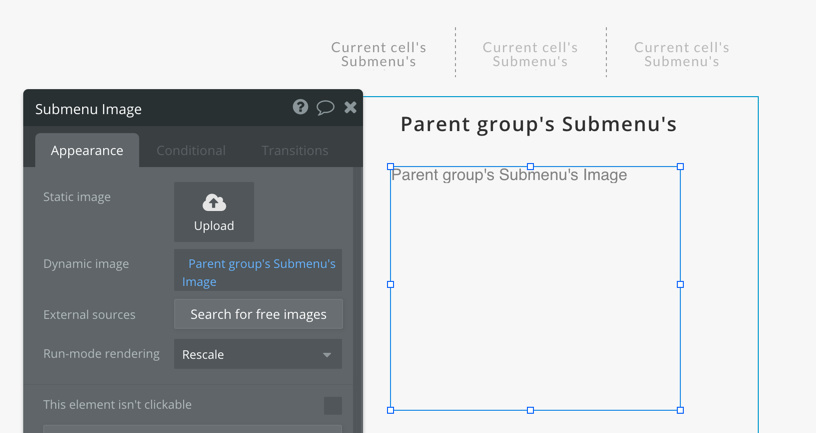Expand the Run-mode rendering Rescale dropdown

tap(258, 354)
